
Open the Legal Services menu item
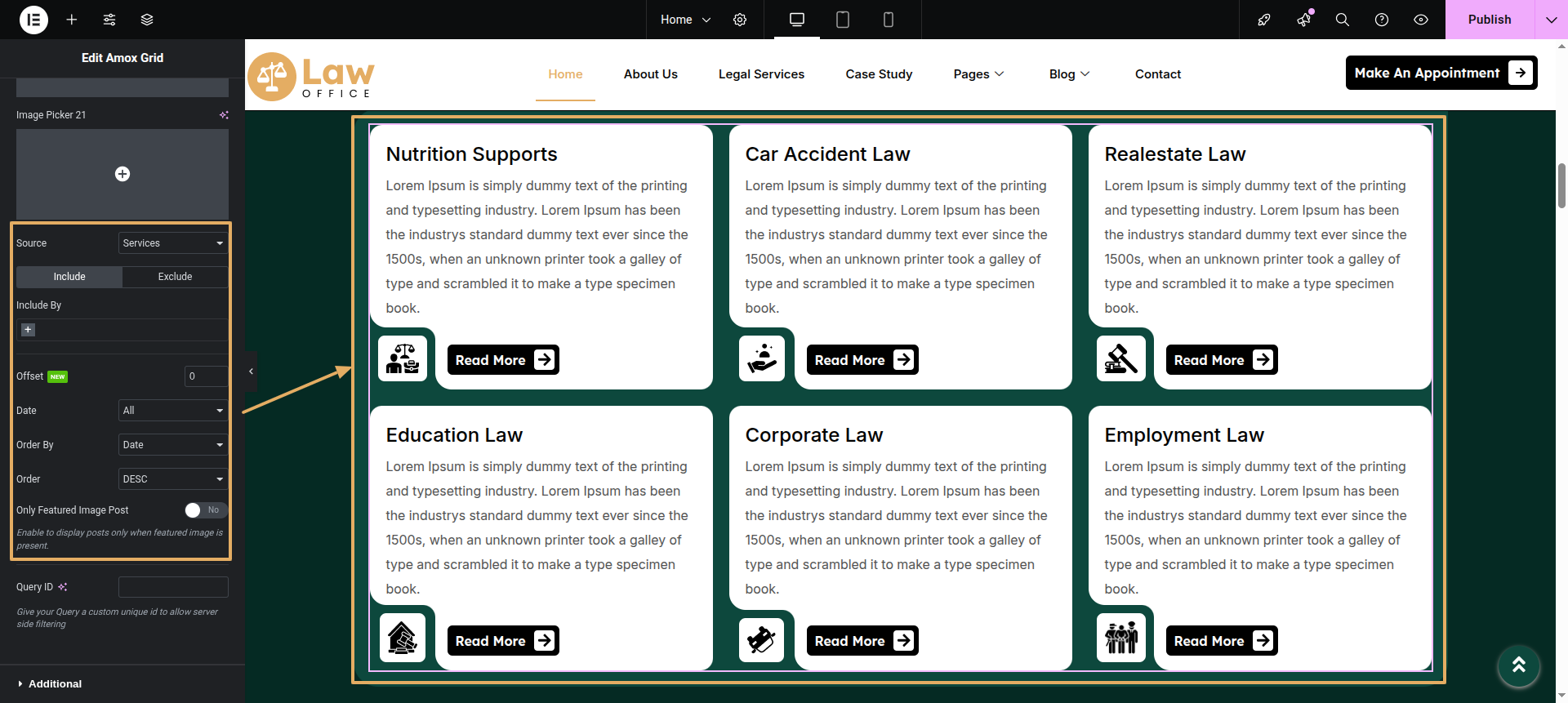coord(761,74)
